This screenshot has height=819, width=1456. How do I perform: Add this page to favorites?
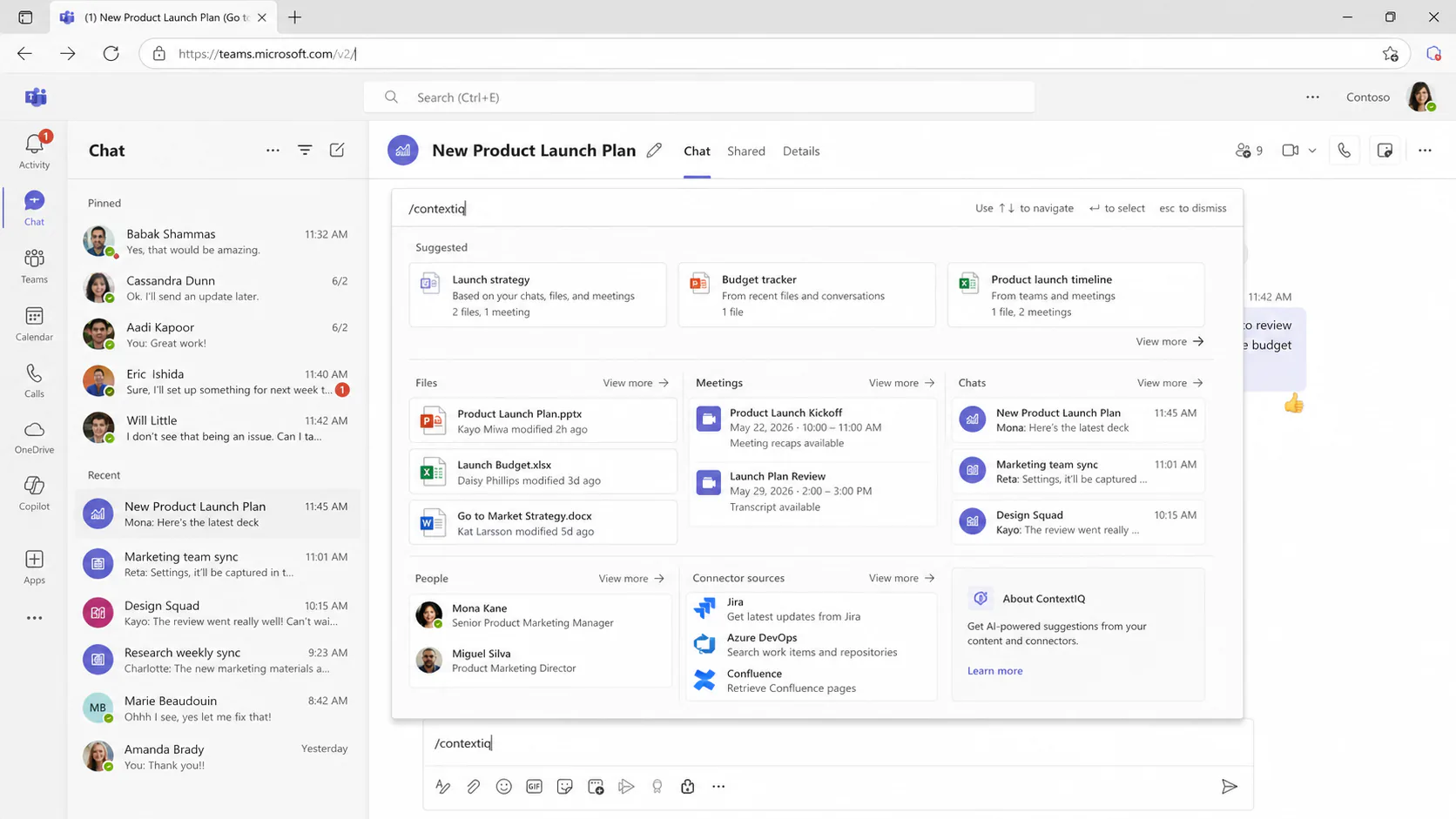tap(1390, 54)
